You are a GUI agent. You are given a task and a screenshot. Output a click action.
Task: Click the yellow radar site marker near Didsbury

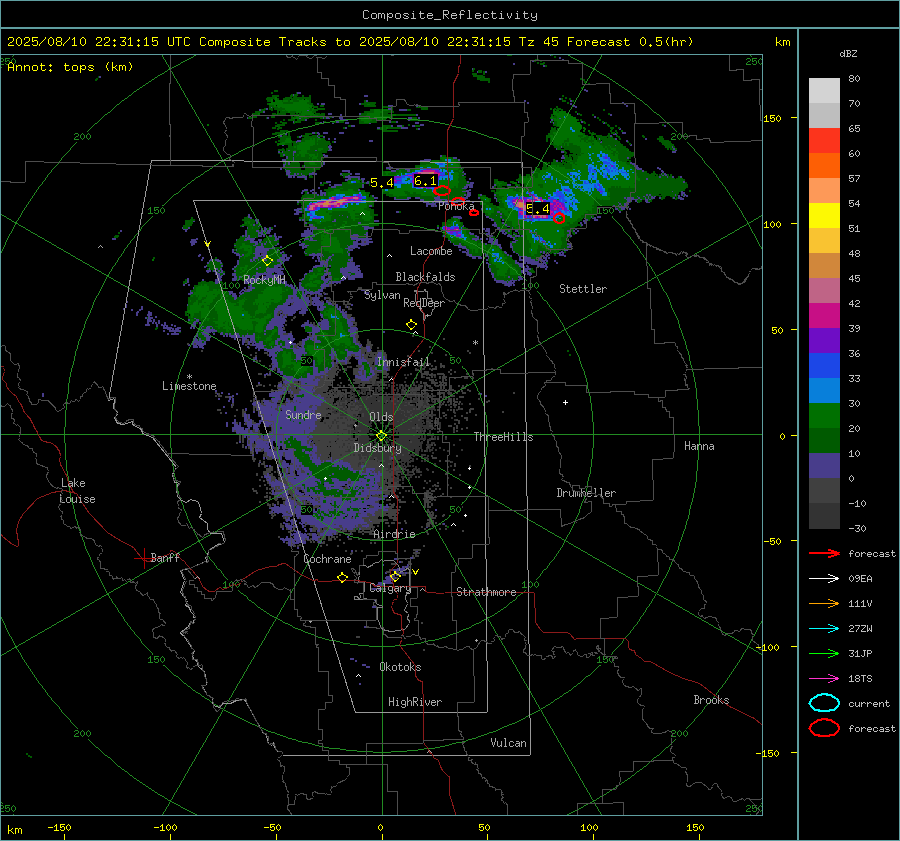click(x=382, y=436)
